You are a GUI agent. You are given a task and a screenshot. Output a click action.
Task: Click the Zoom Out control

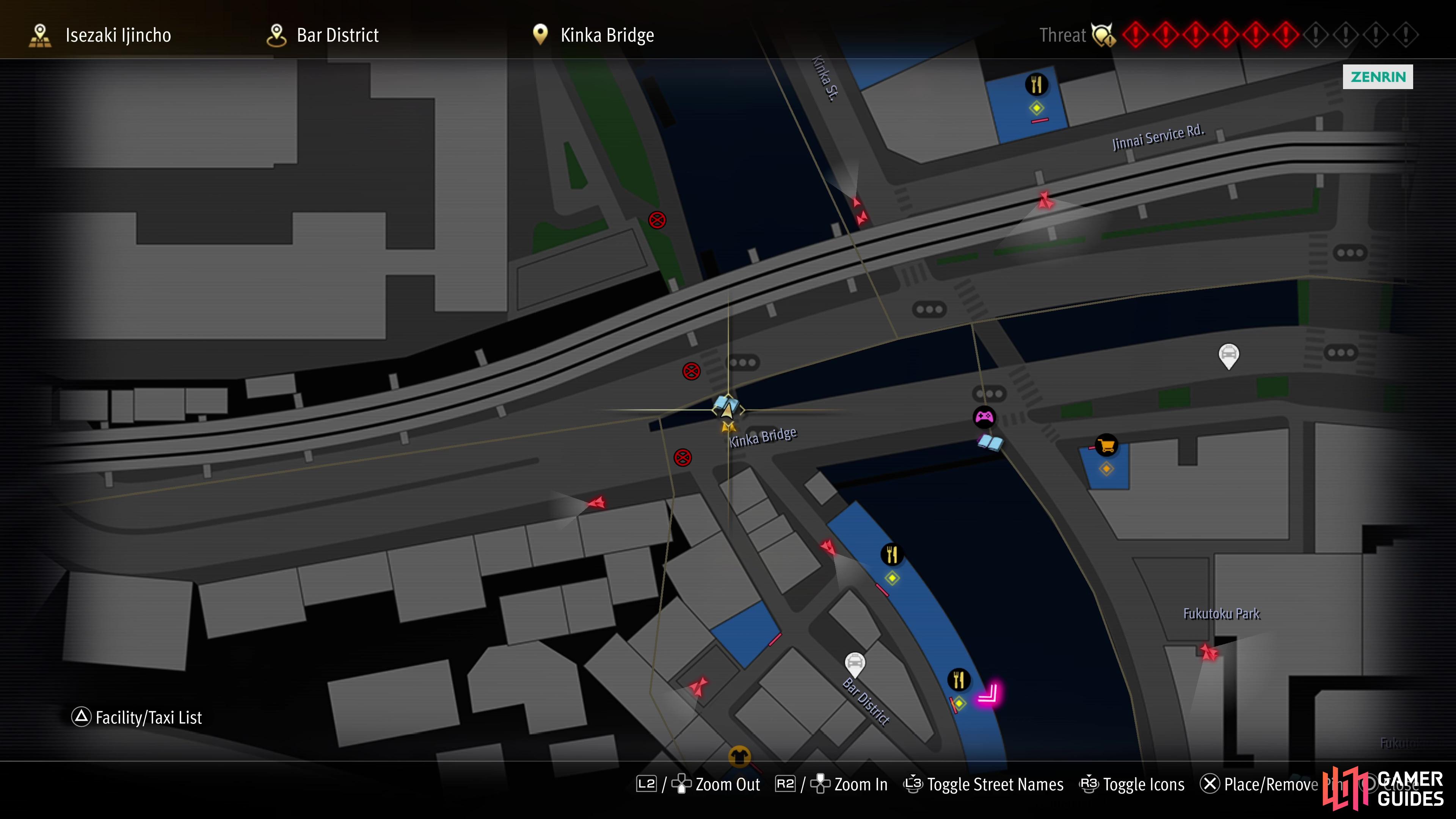[698, 784]
